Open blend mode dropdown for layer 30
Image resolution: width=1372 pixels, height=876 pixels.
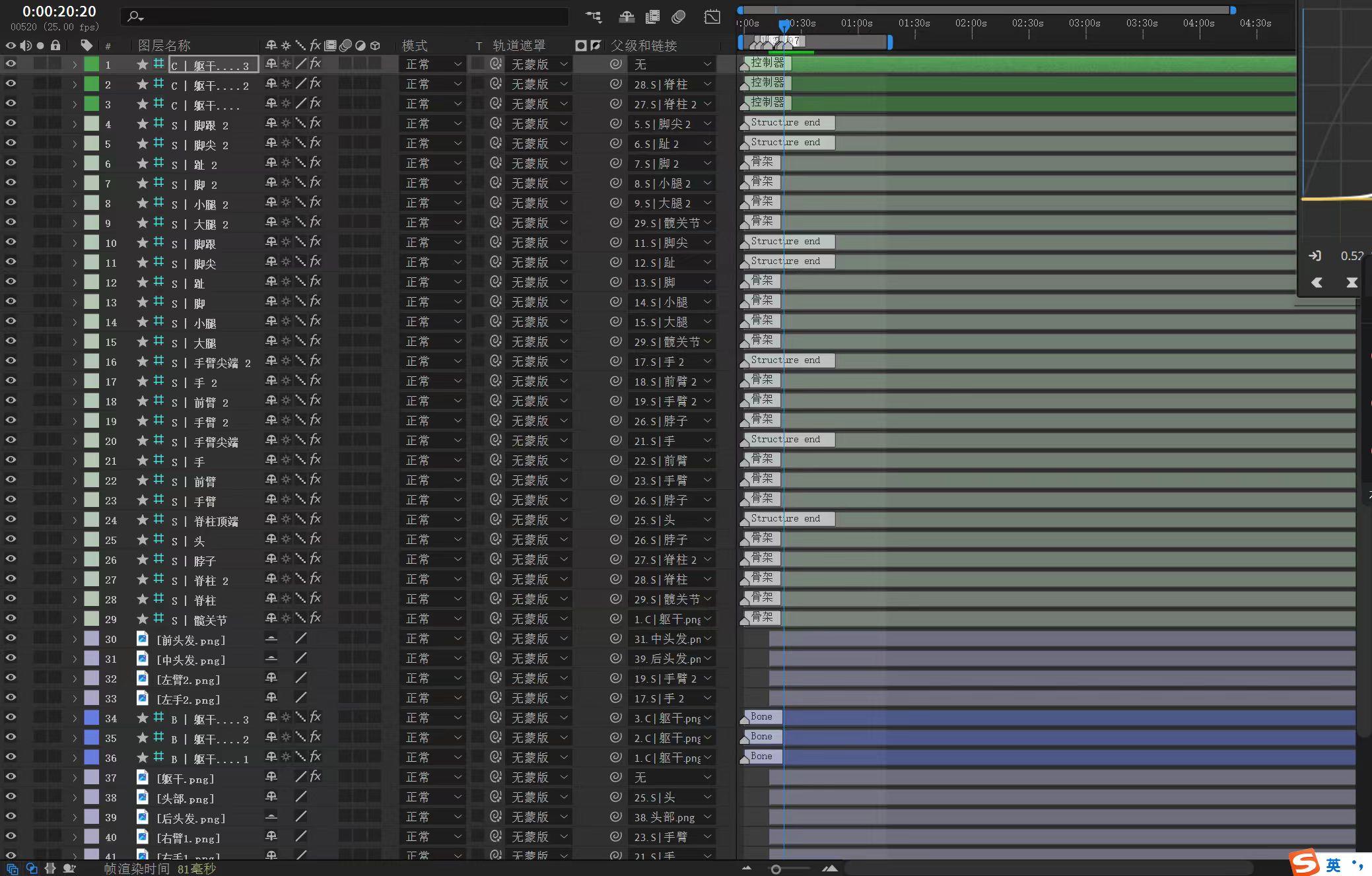point(433,639)
